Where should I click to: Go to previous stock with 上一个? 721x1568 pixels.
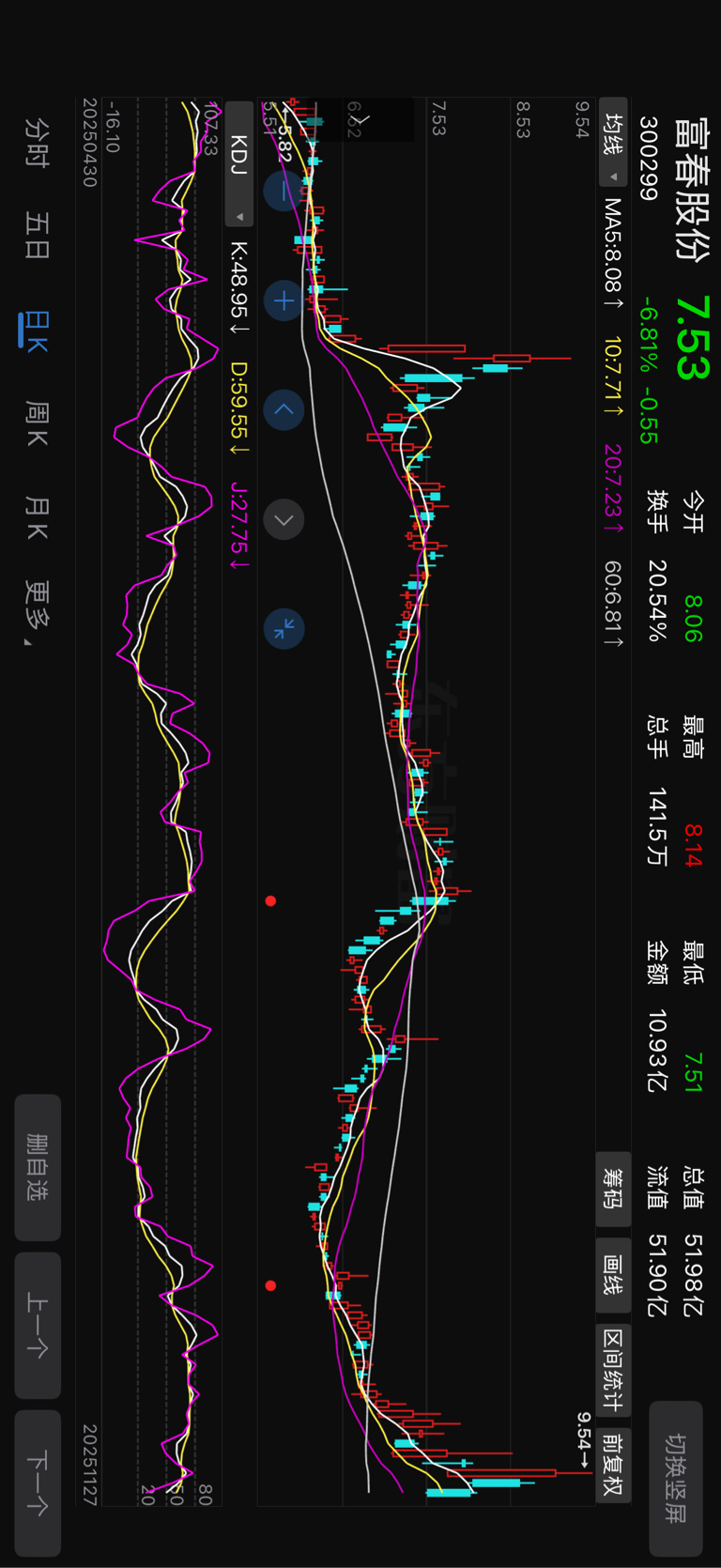[x=38, y=1325]
